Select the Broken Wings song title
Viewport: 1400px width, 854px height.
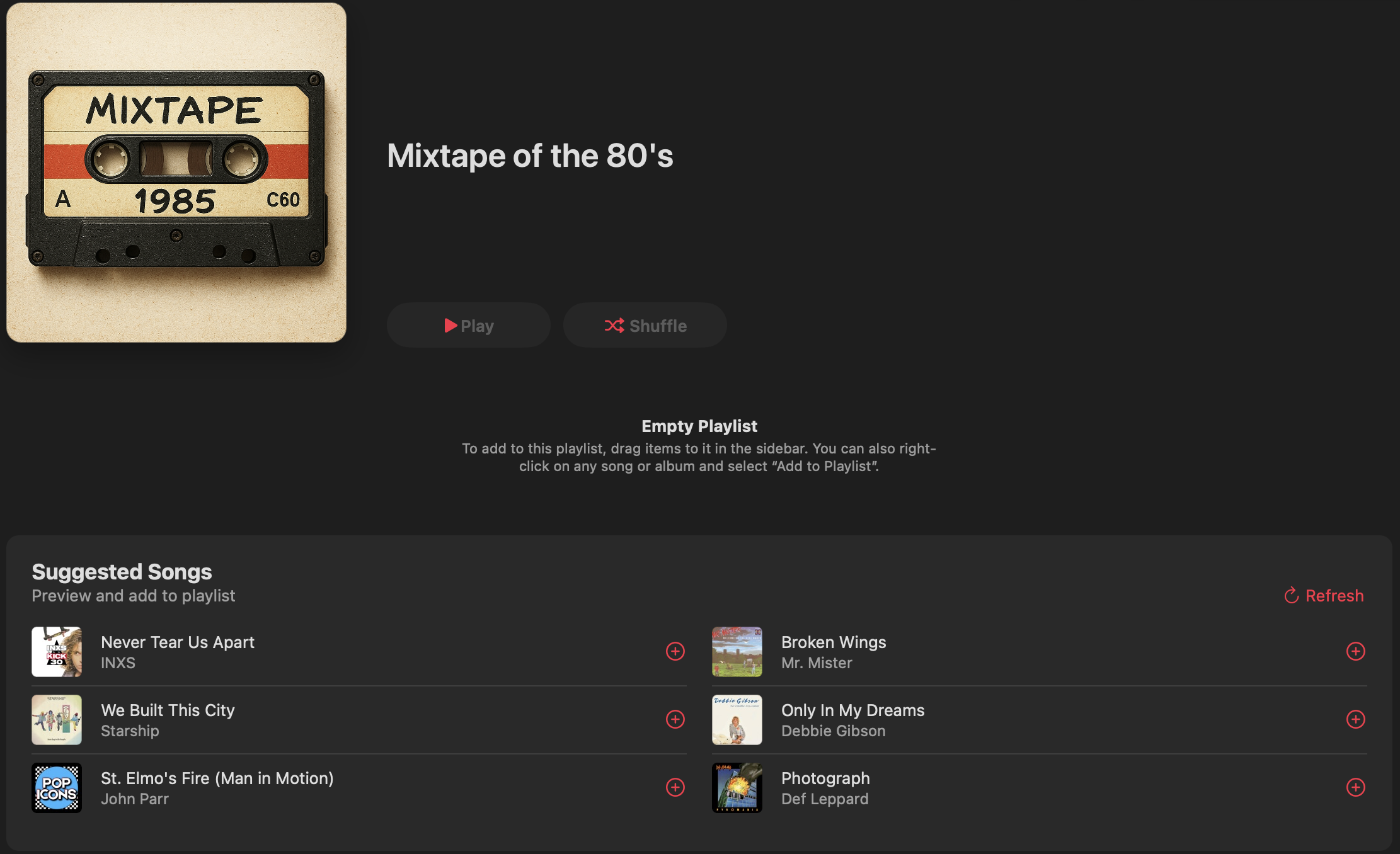[x=834, y=642]
